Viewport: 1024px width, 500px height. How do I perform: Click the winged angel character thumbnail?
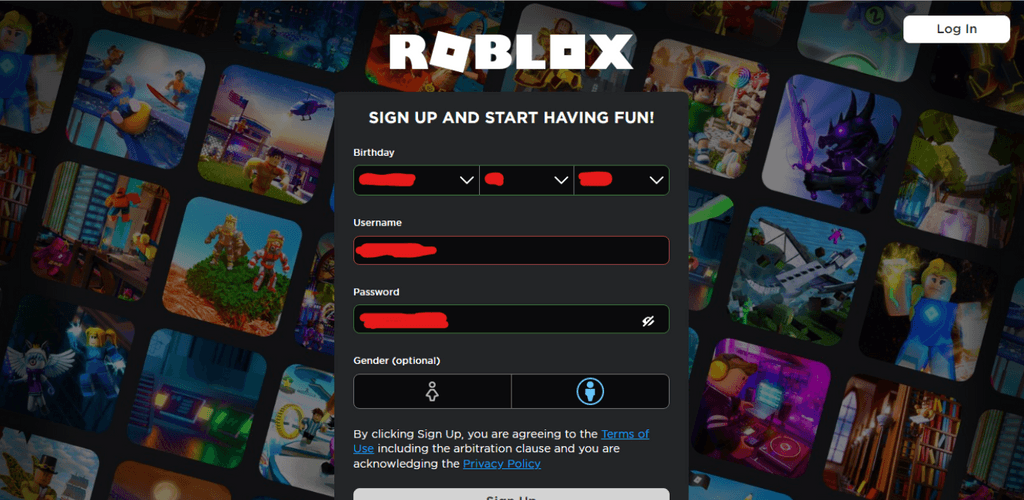coord(65,364)
